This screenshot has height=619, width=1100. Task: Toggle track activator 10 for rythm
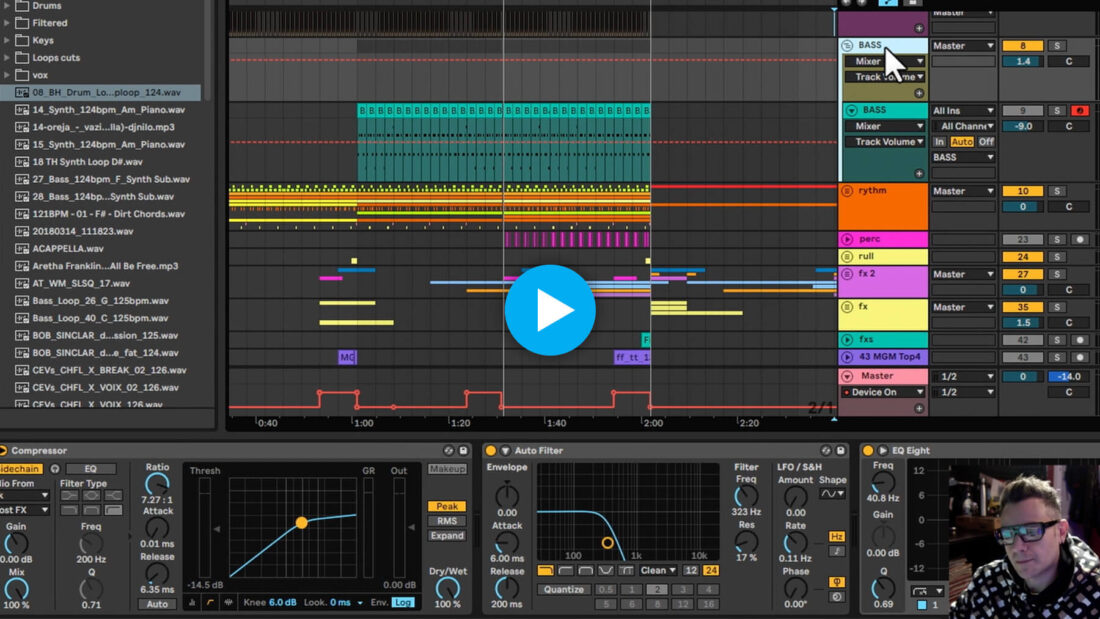point(1022,191)
